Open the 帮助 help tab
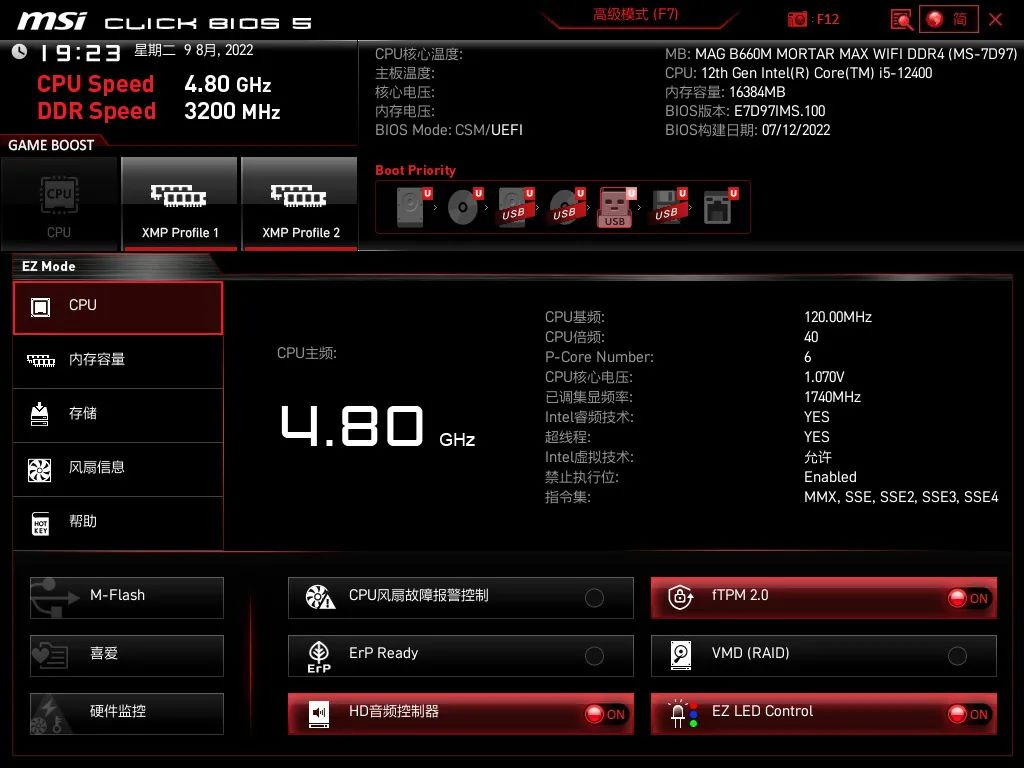This screenshot has width=1024, height=768. pos(118,524)
